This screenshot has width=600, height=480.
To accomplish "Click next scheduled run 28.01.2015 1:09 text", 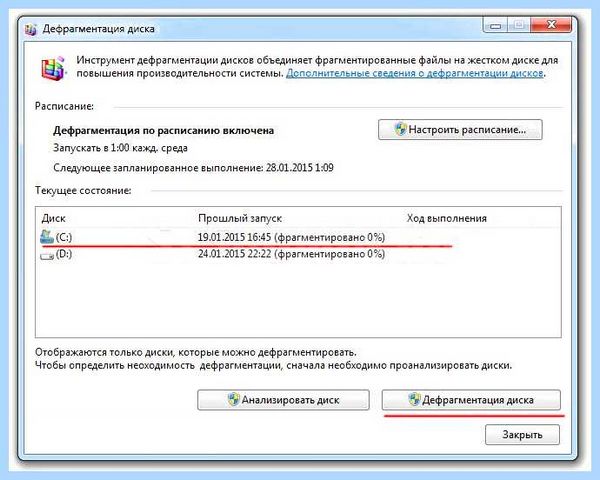I will 193,168.
